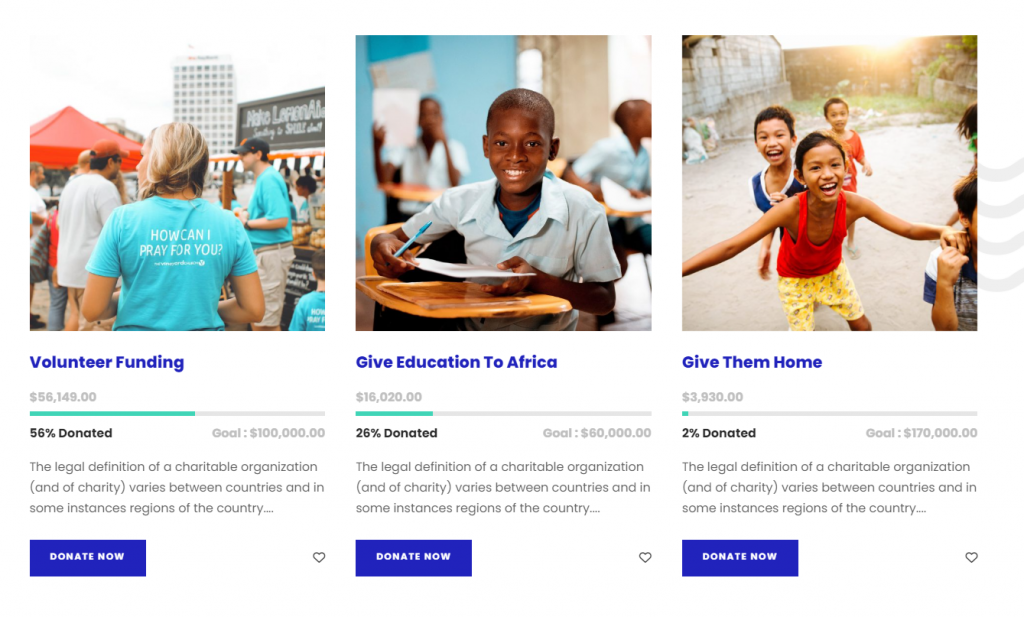Click heart icon on Volunteer Funding card
Image resolution: width=1024 pixels, height=617 pixels.
coord(319,558)
